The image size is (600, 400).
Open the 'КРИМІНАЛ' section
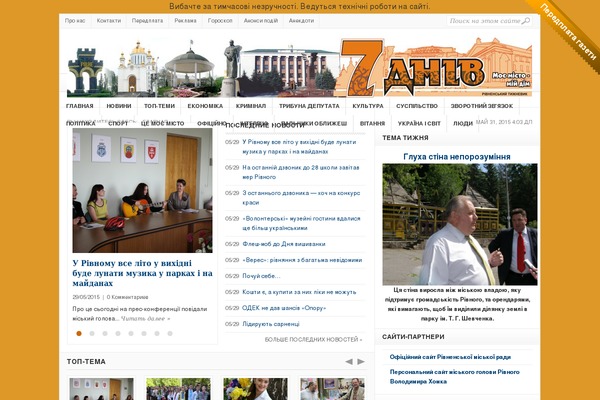pyautogui.click(x=251, y=106)
